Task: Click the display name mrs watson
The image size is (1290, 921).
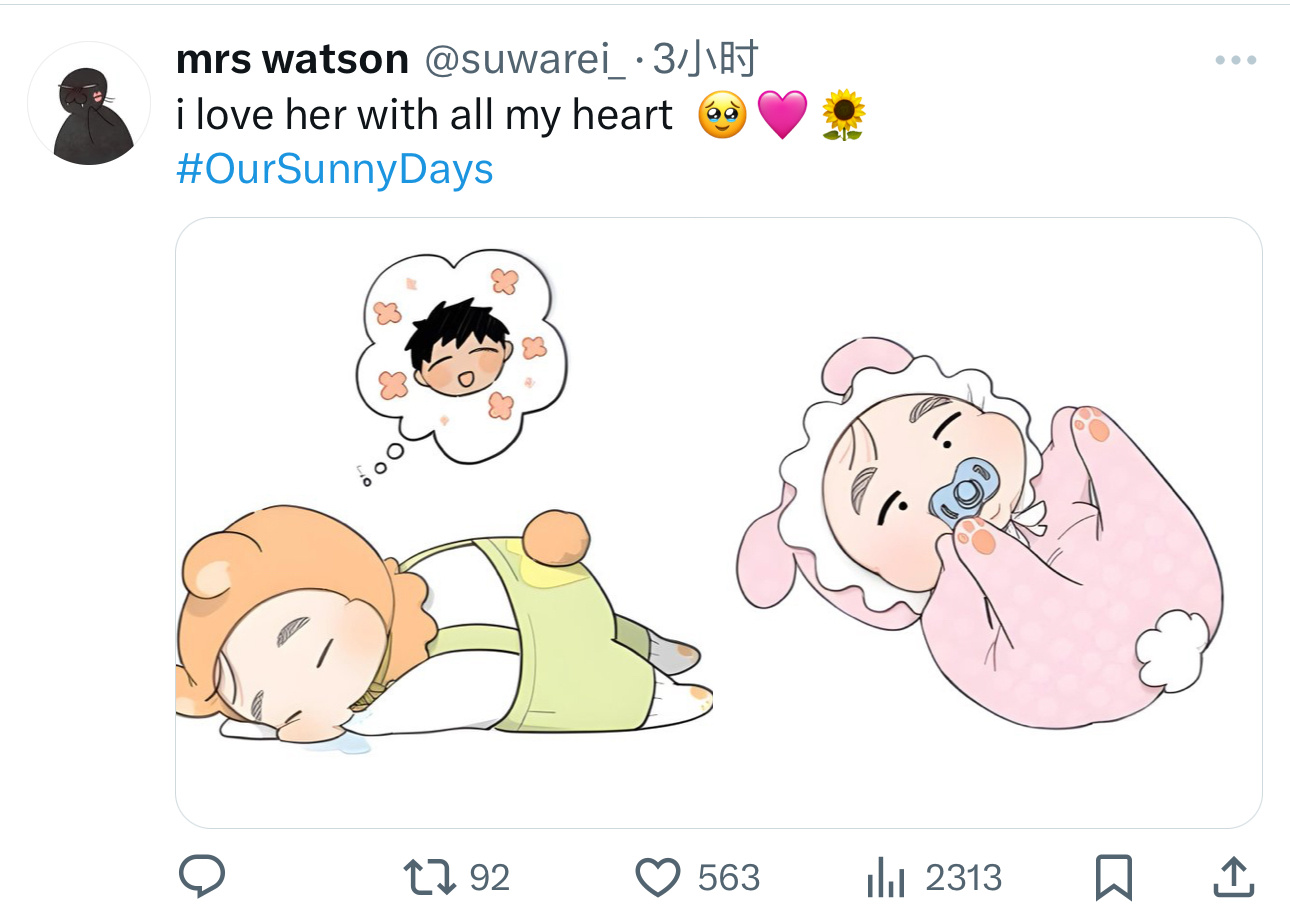Action: point(292,60)
